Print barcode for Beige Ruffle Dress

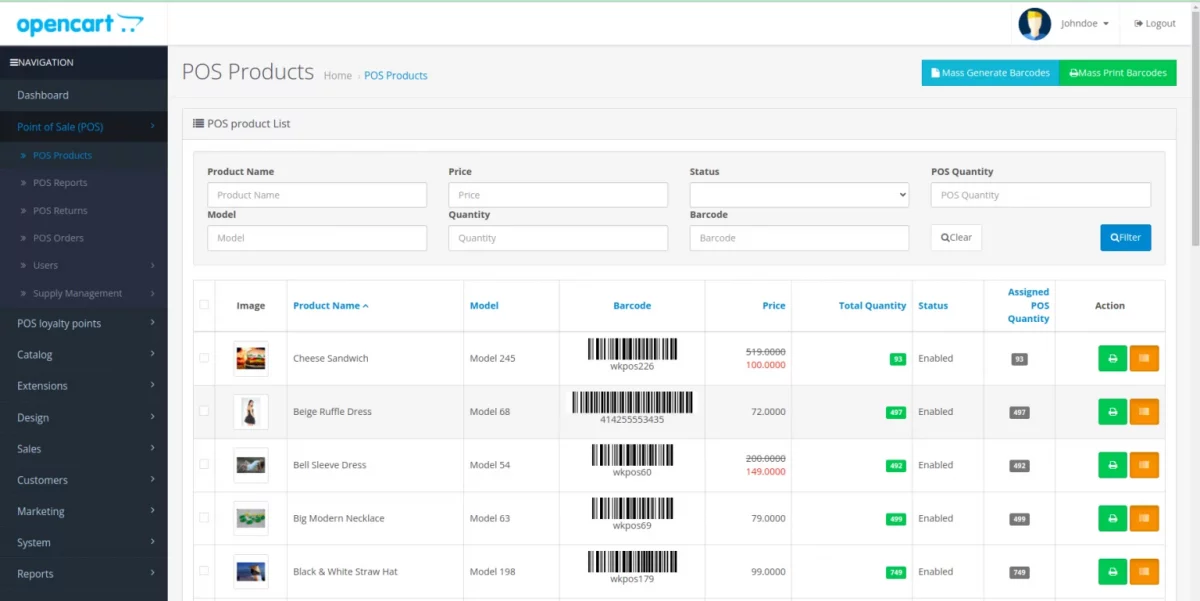coord(1112,411)
